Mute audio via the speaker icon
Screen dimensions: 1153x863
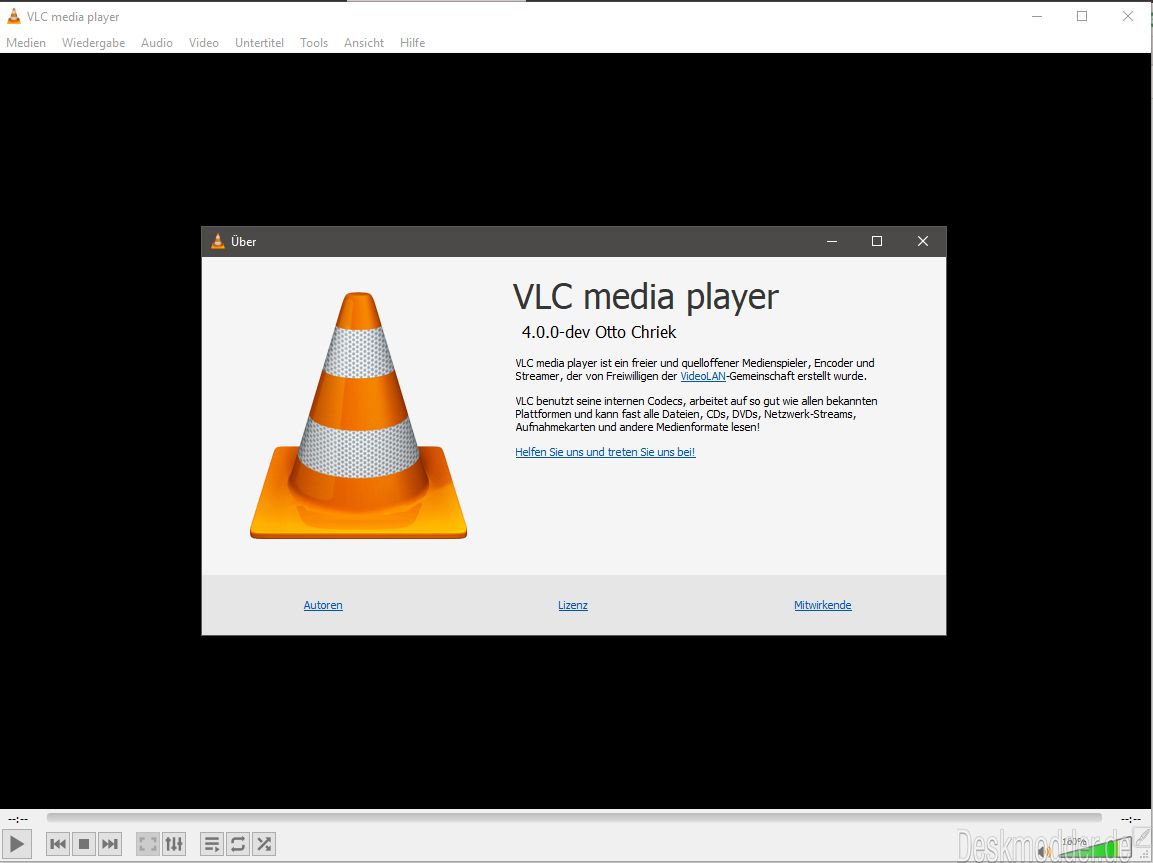[x=1044, y=852]
